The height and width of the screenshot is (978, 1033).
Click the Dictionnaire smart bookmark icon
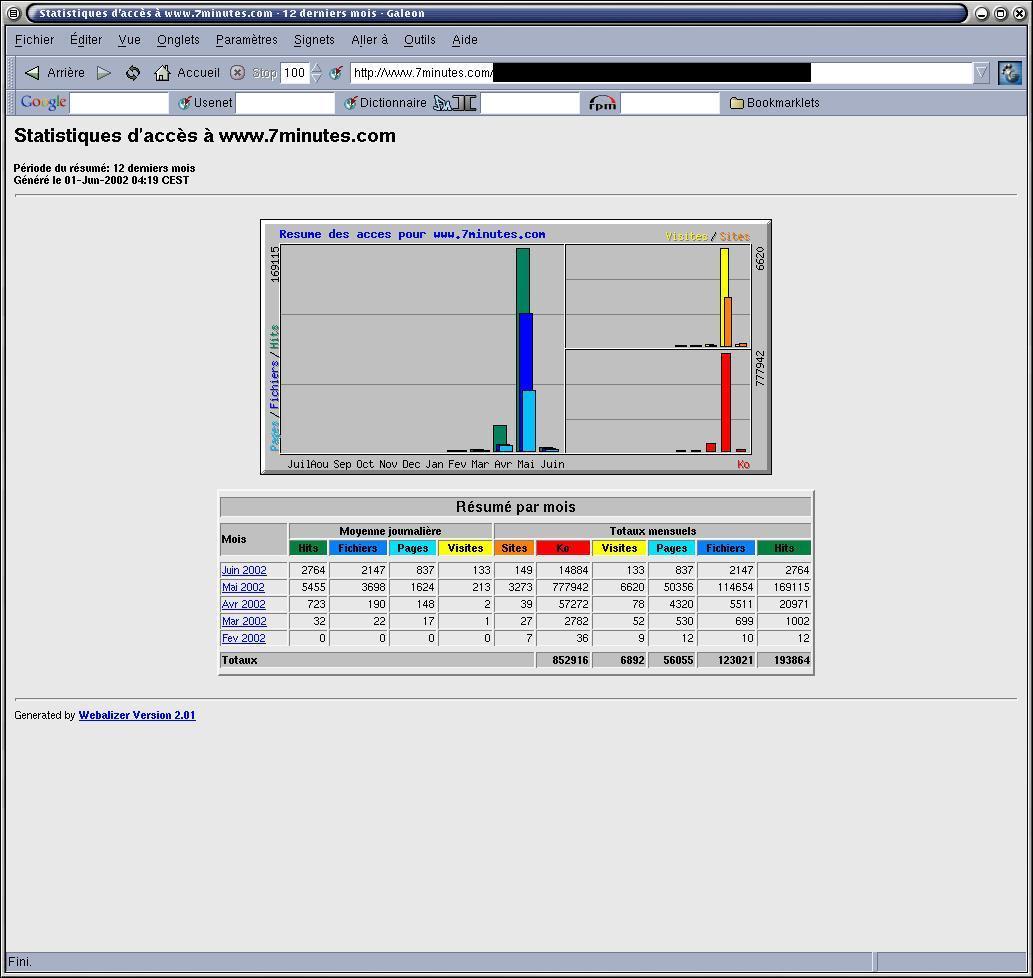[350, 103]
